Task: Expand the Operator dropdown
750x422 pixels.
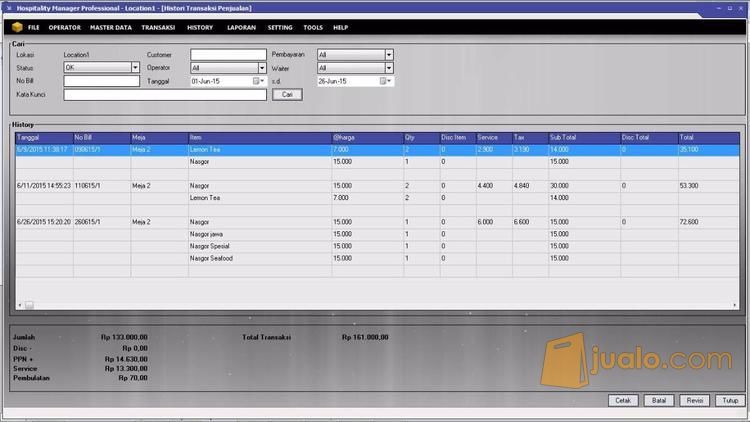Action: [262, 68]
